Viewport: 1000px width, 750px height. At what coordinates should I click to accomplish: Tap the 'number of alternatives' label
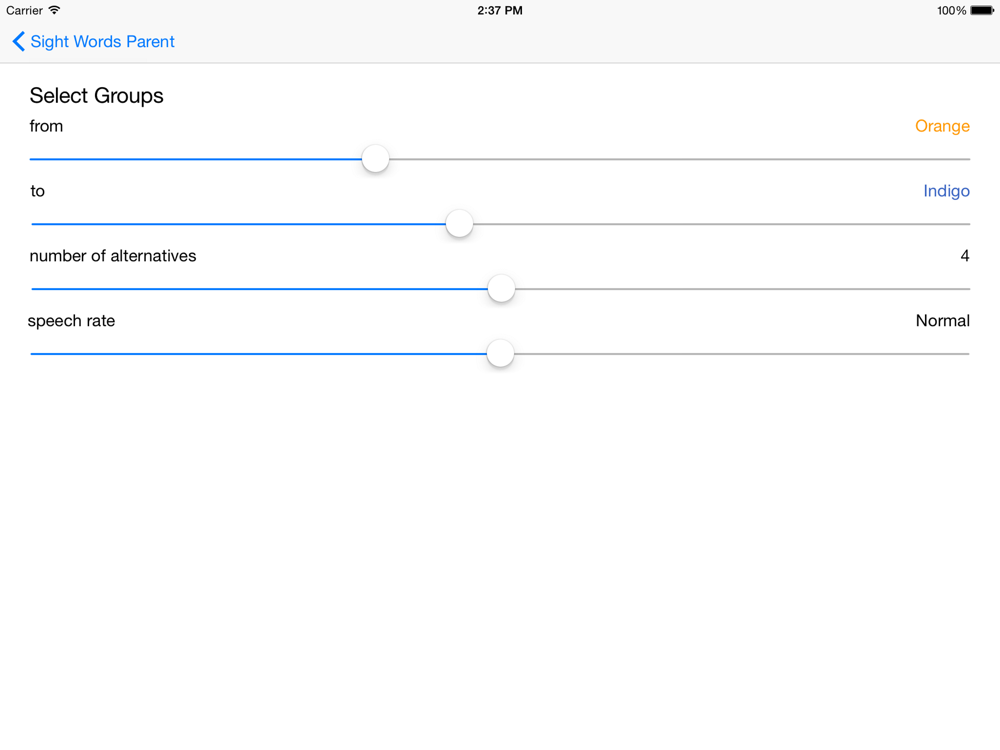pyautogui.click(x=113, y=256)
